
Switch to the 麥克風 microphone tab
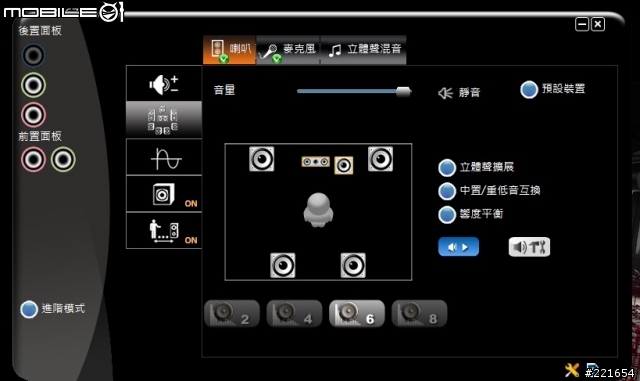point(288,50)
